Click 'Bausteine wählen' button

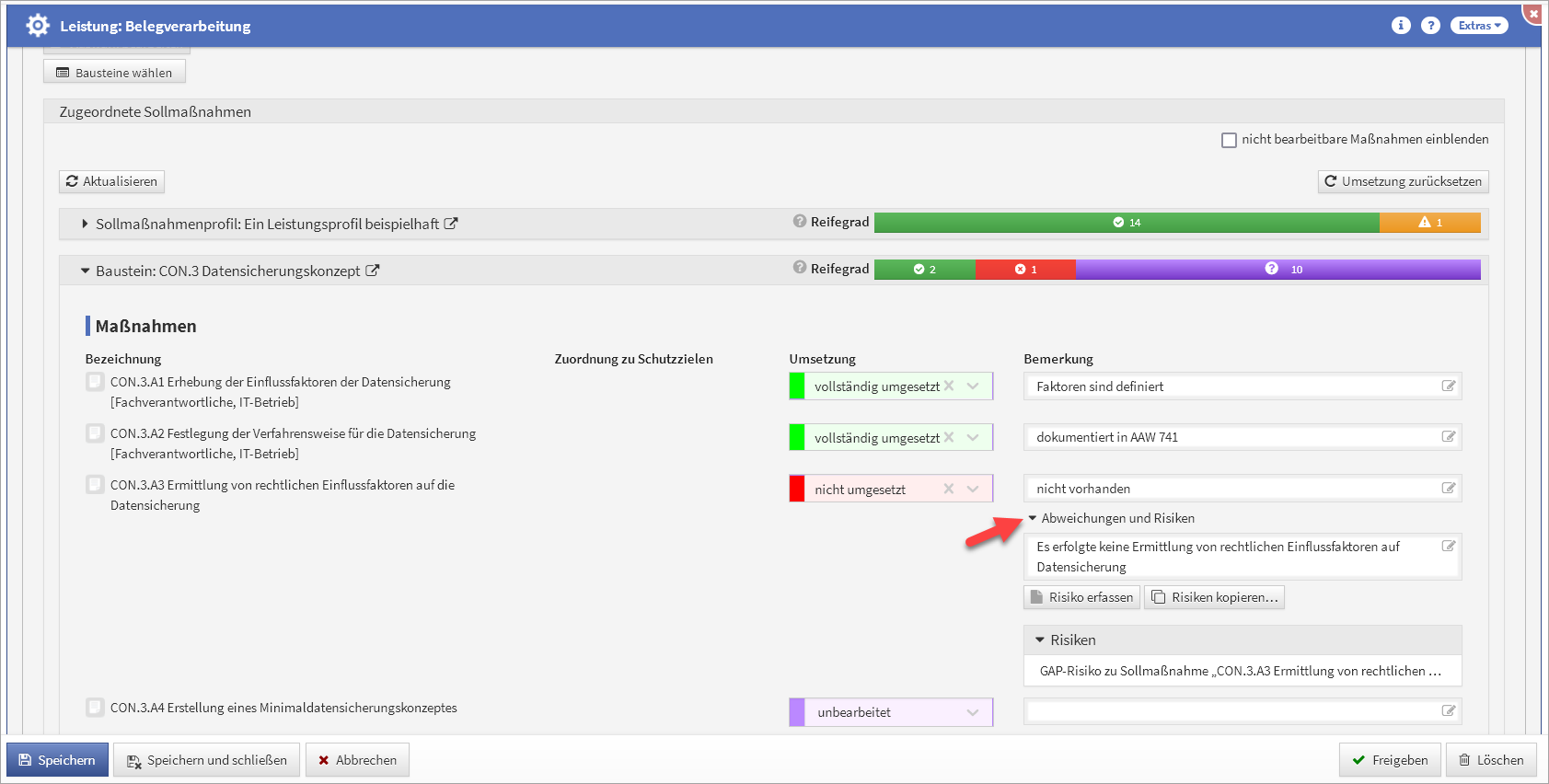(114, 73)
